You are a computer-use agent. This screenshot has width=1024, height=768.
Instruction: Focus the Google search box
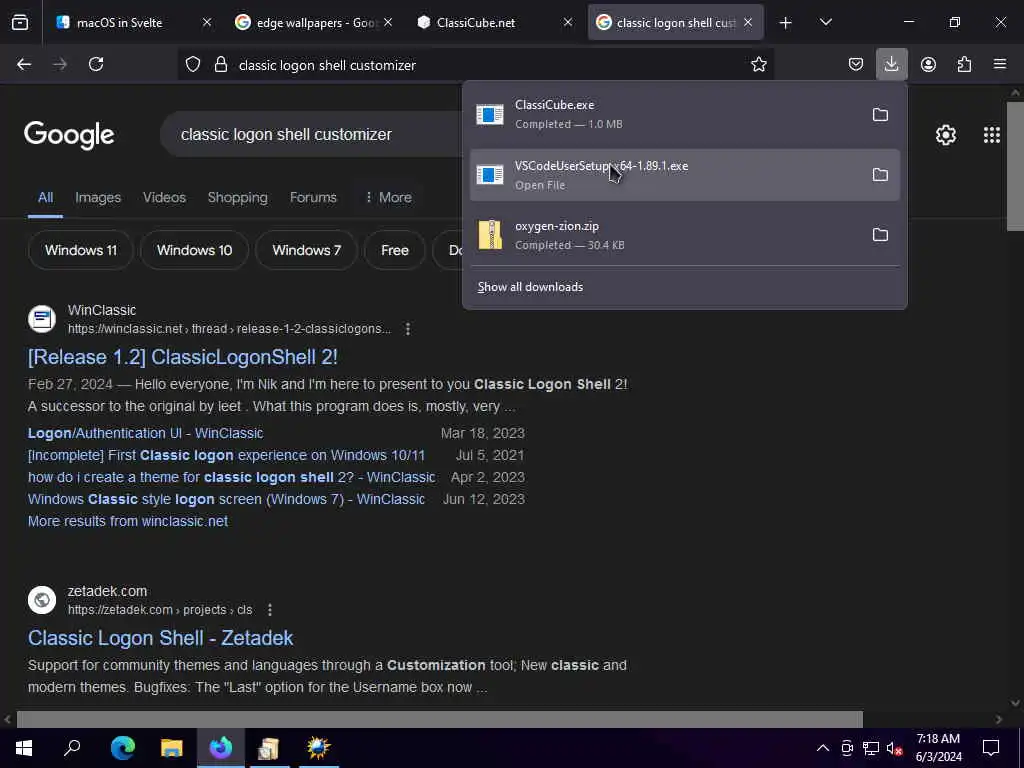pyautogui.click(x=310, y=135)
